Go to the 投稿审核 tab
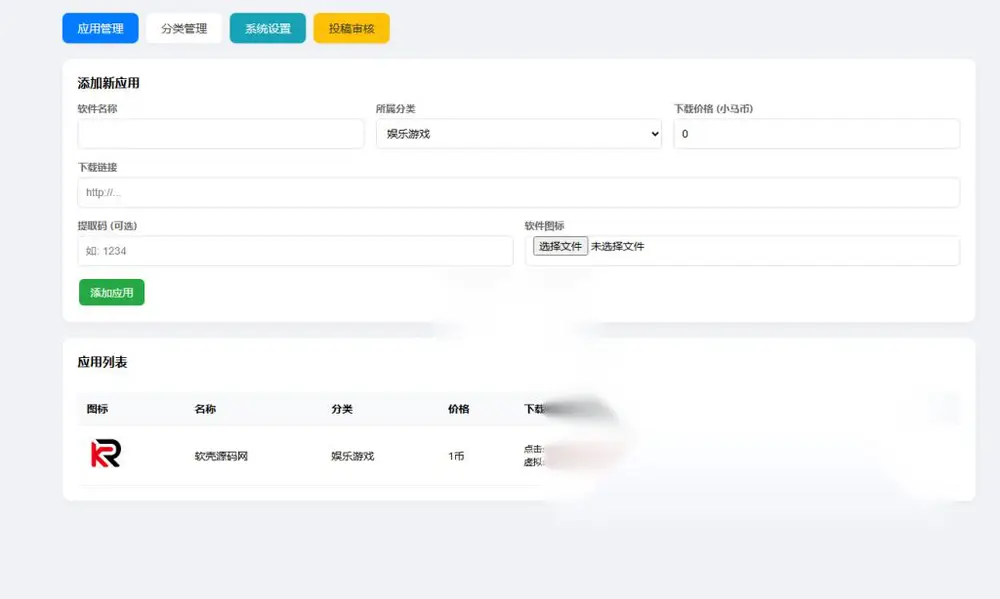The image size is (1000, 599). 351,28
